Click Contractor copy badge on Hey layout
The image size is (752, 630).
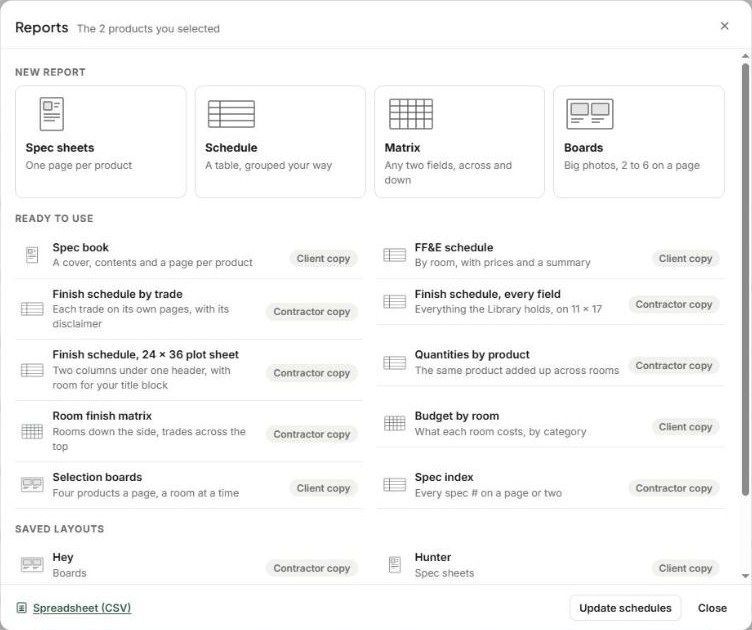(312, 568)
